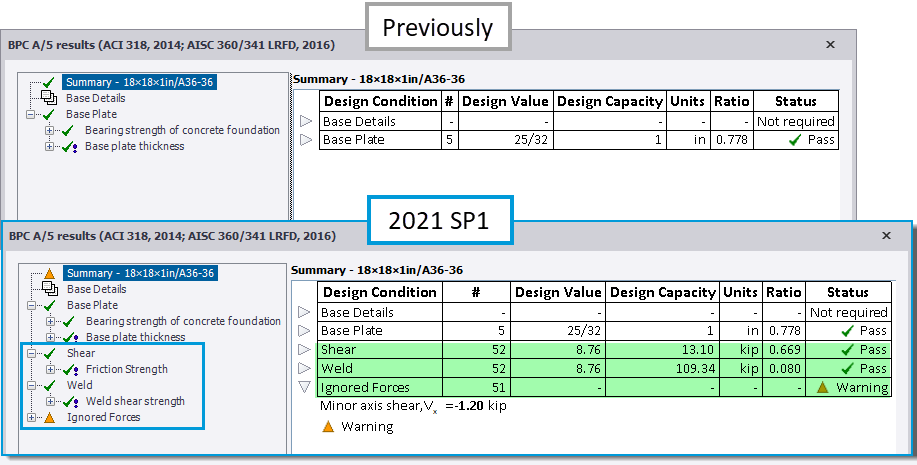This screenshot has width=917, height=465.
Task: Click the check icon beside Weld shear strength
Action: click(68, 401)
